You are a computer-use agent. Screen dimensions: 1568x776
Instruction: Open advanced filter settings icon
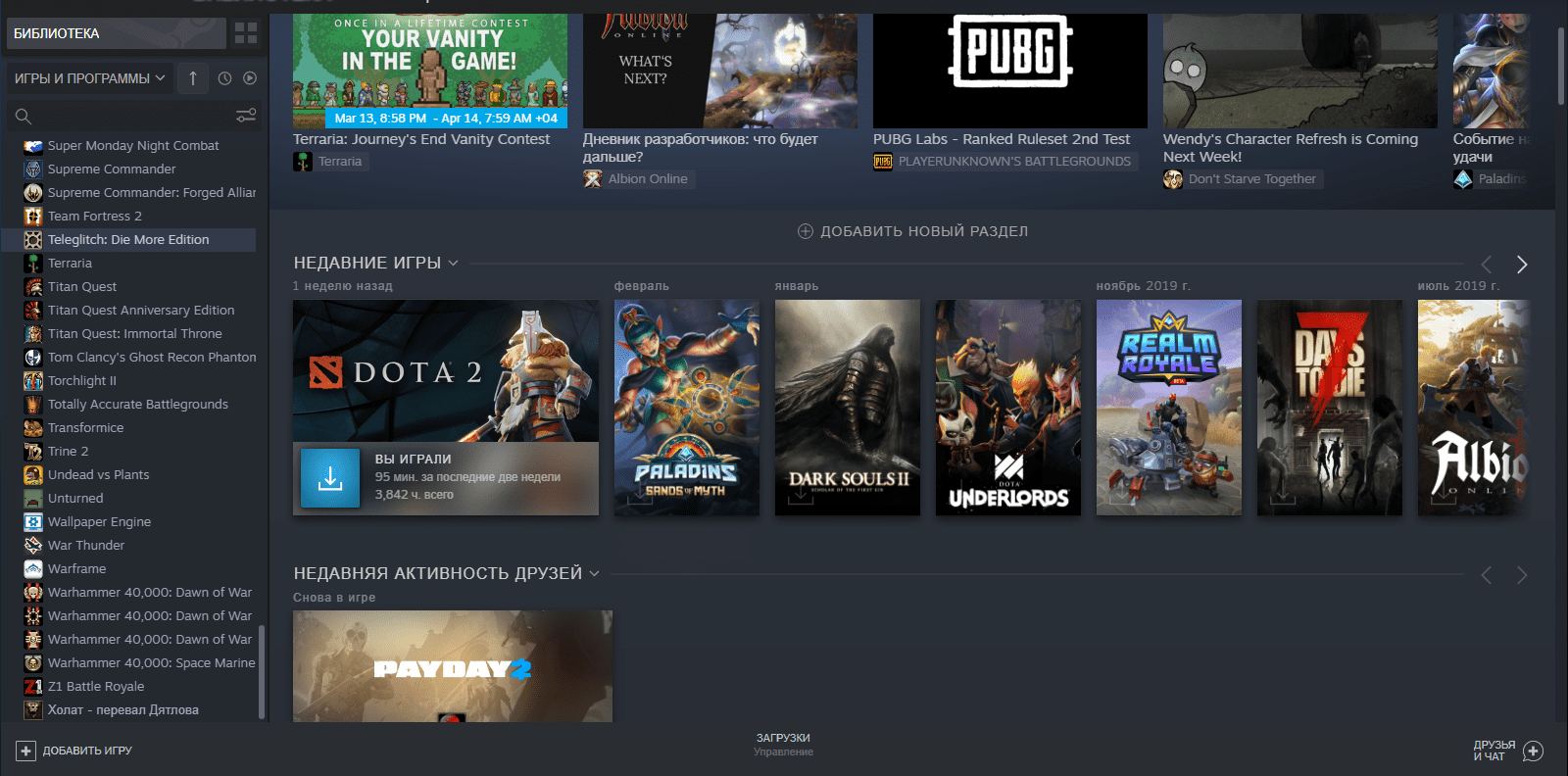(x=246, y=116)
